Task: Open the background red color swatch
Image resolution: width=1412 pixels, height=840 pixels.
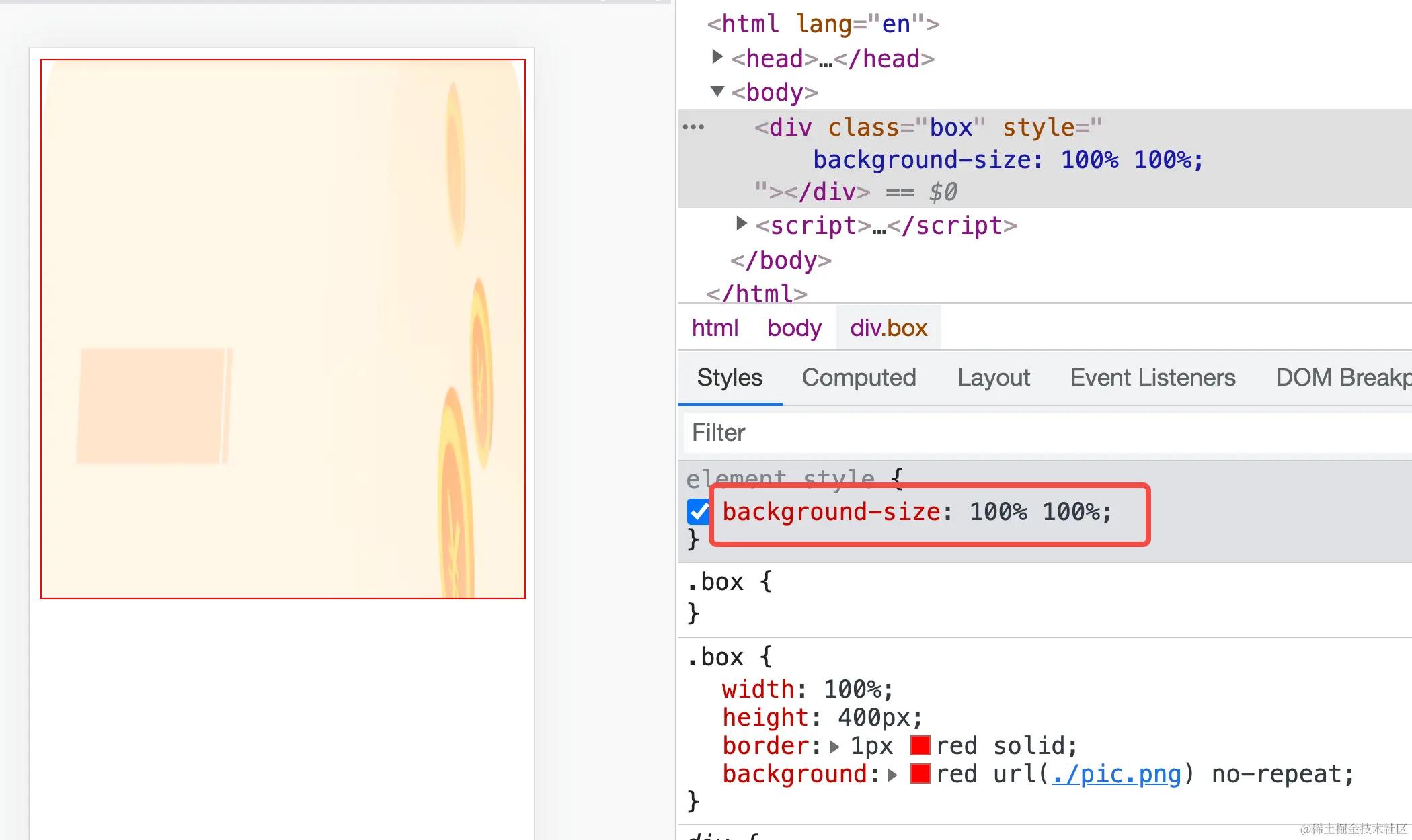Action: point(920,774)
